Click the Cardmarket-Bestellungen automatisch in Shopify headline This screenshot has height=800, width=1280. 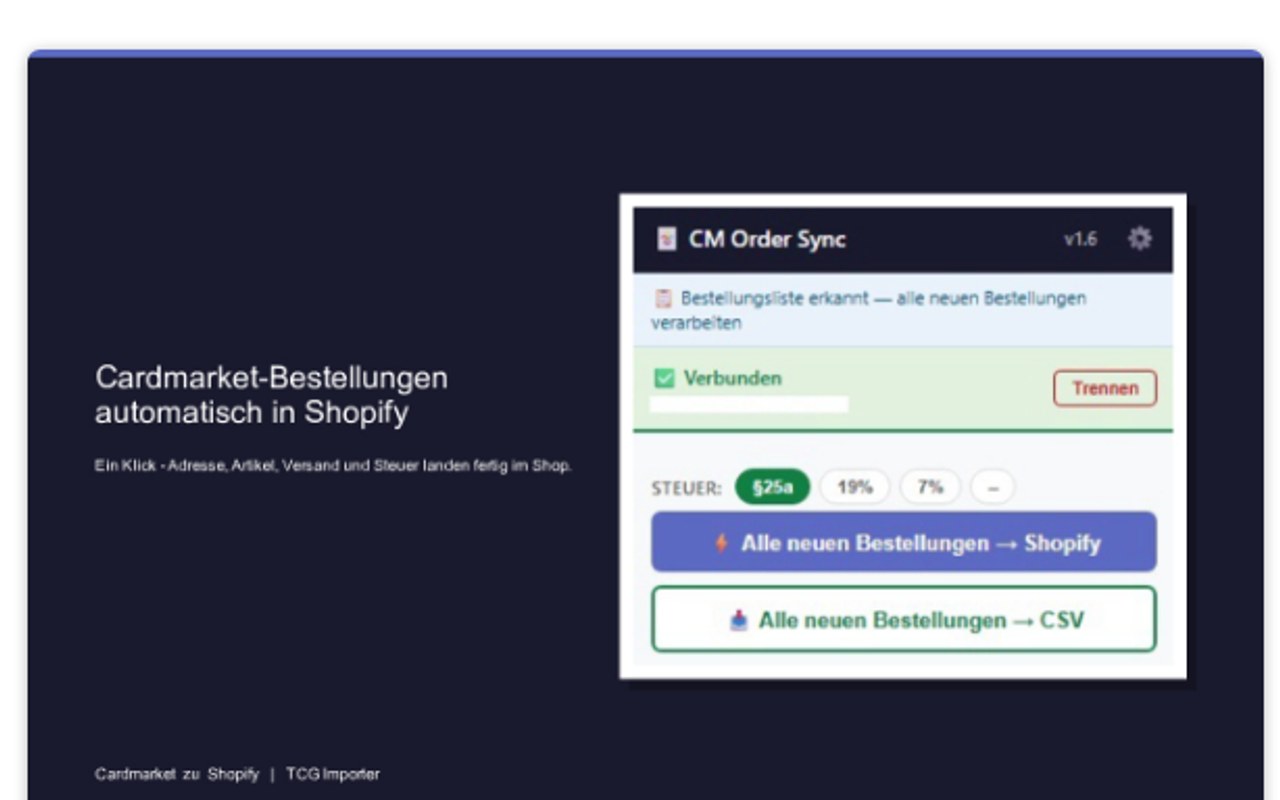coord(271,395)
